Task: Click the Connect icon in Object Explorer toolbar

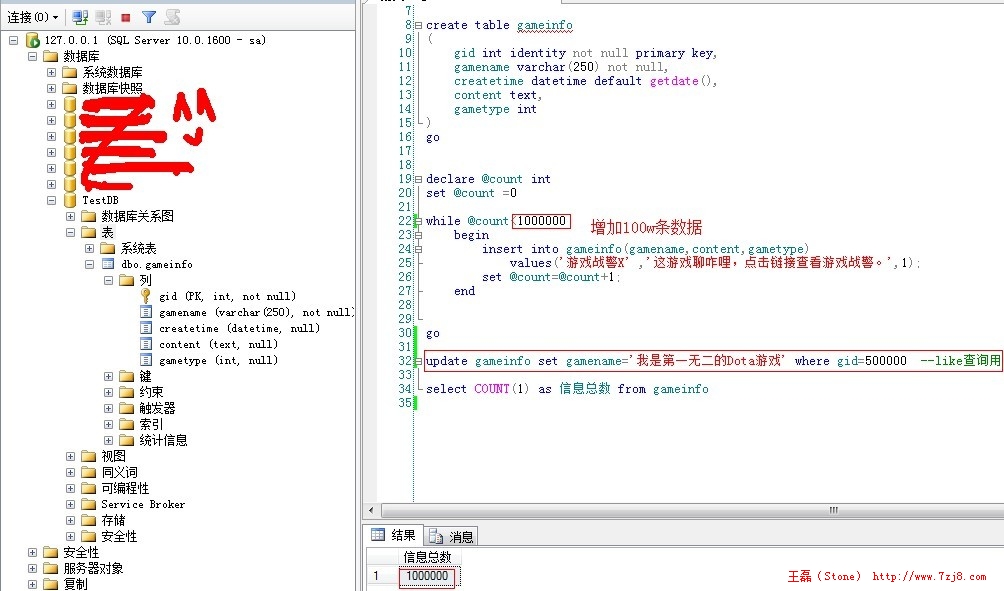Action: click(80, 16)
